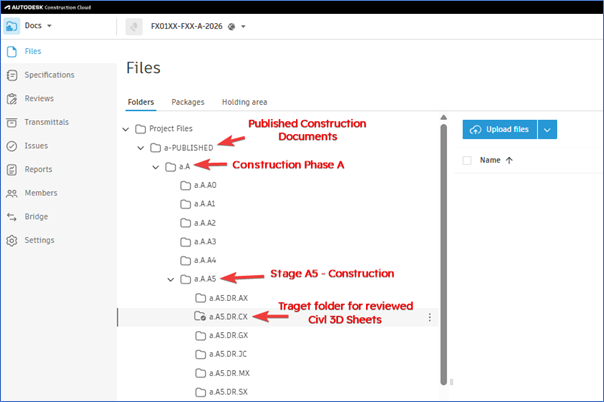Switch to the Packages tab
The height and width of the screenshot is (402, 604).
(x=188, y=102)
